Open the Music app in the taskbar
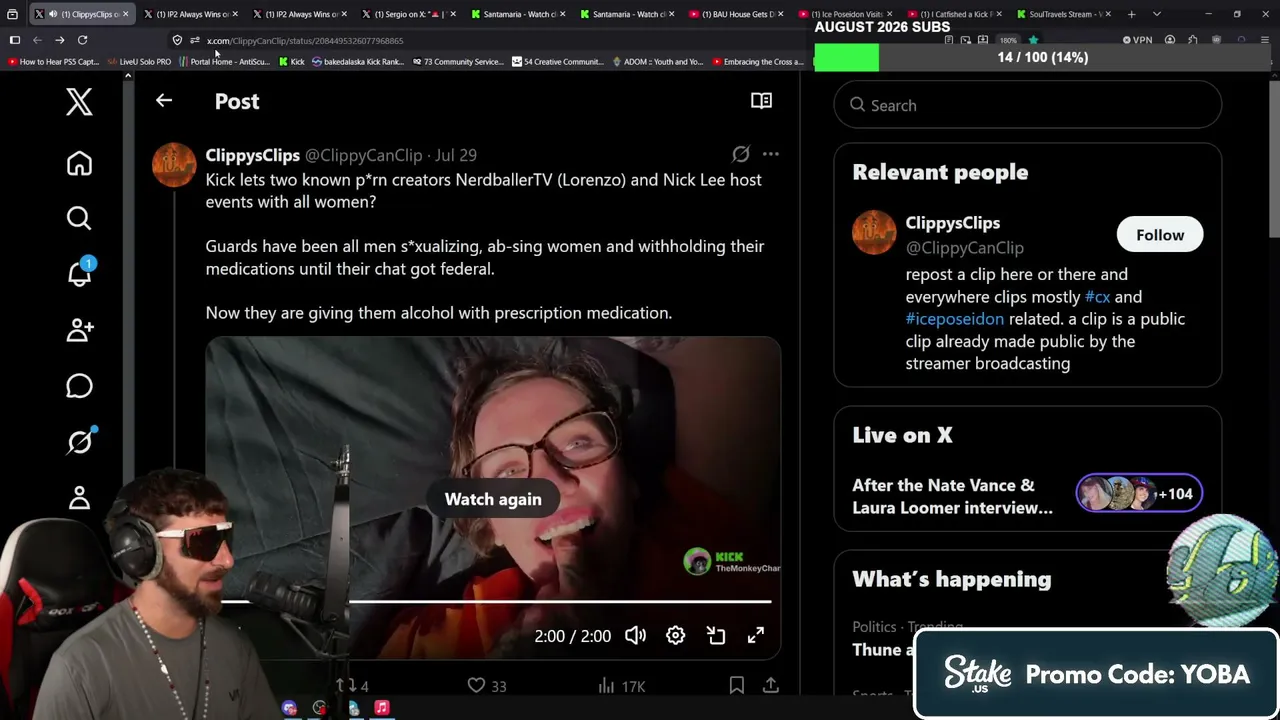This screenshot has width=1280, height=720. point(381,708)
